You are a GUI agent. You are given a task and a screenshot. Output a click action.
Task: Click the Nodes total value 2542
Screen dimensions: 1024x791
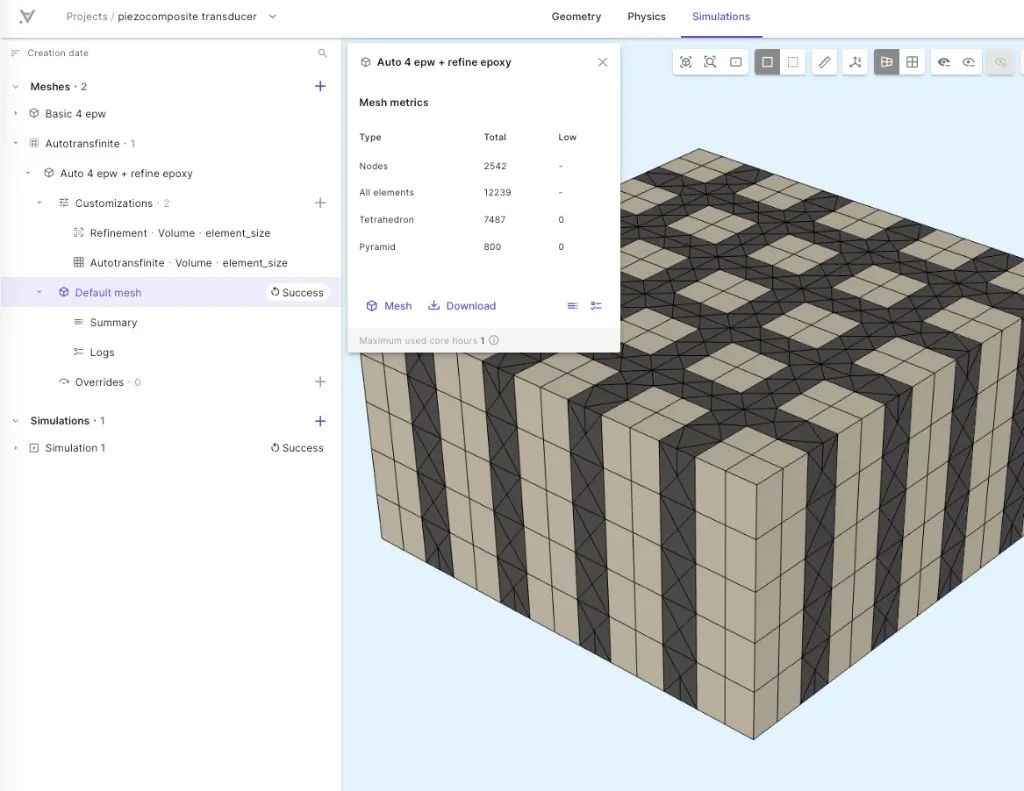click(495, 166)
